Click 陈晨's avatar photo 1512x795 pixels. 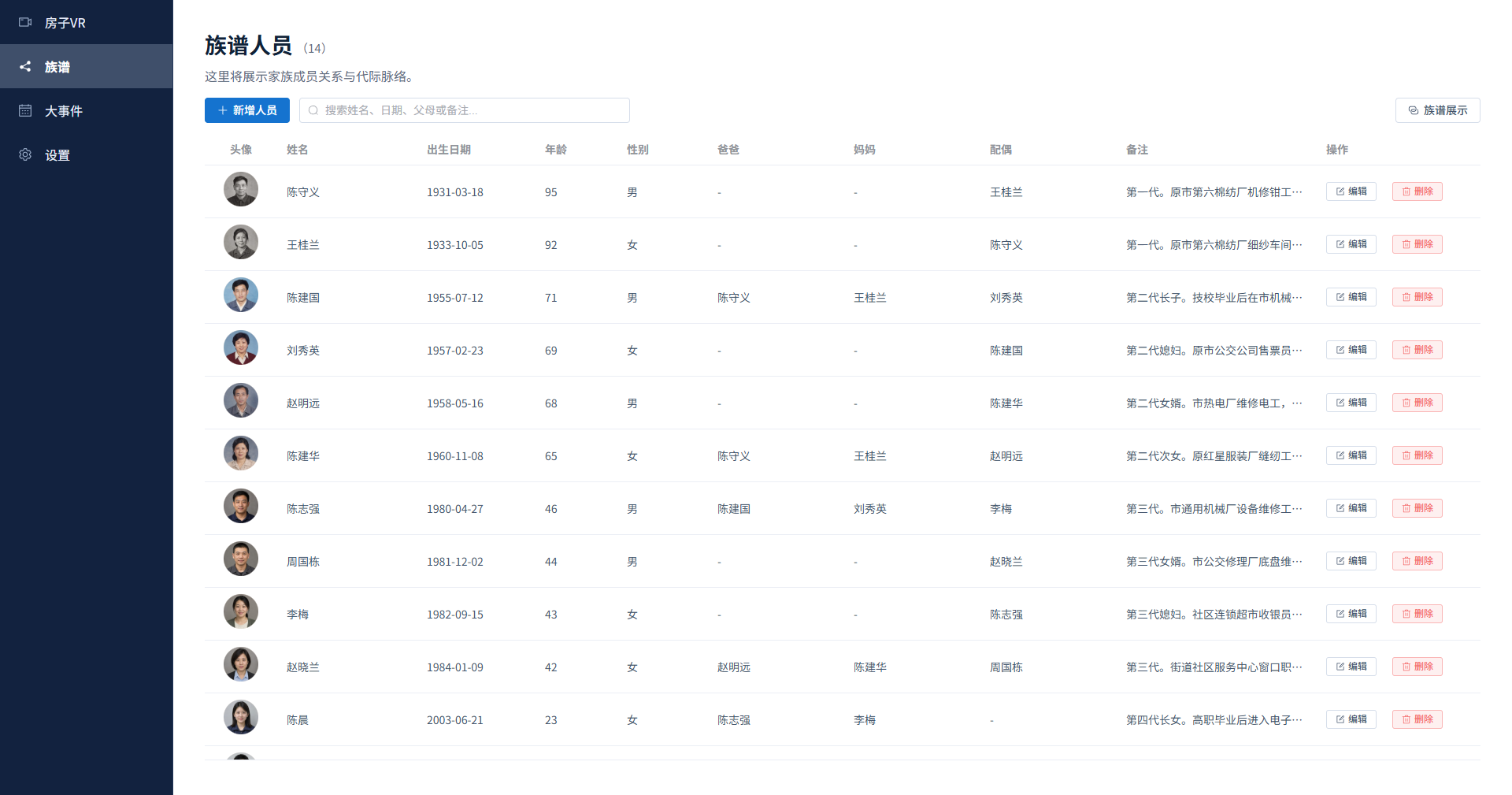point(241,717)
